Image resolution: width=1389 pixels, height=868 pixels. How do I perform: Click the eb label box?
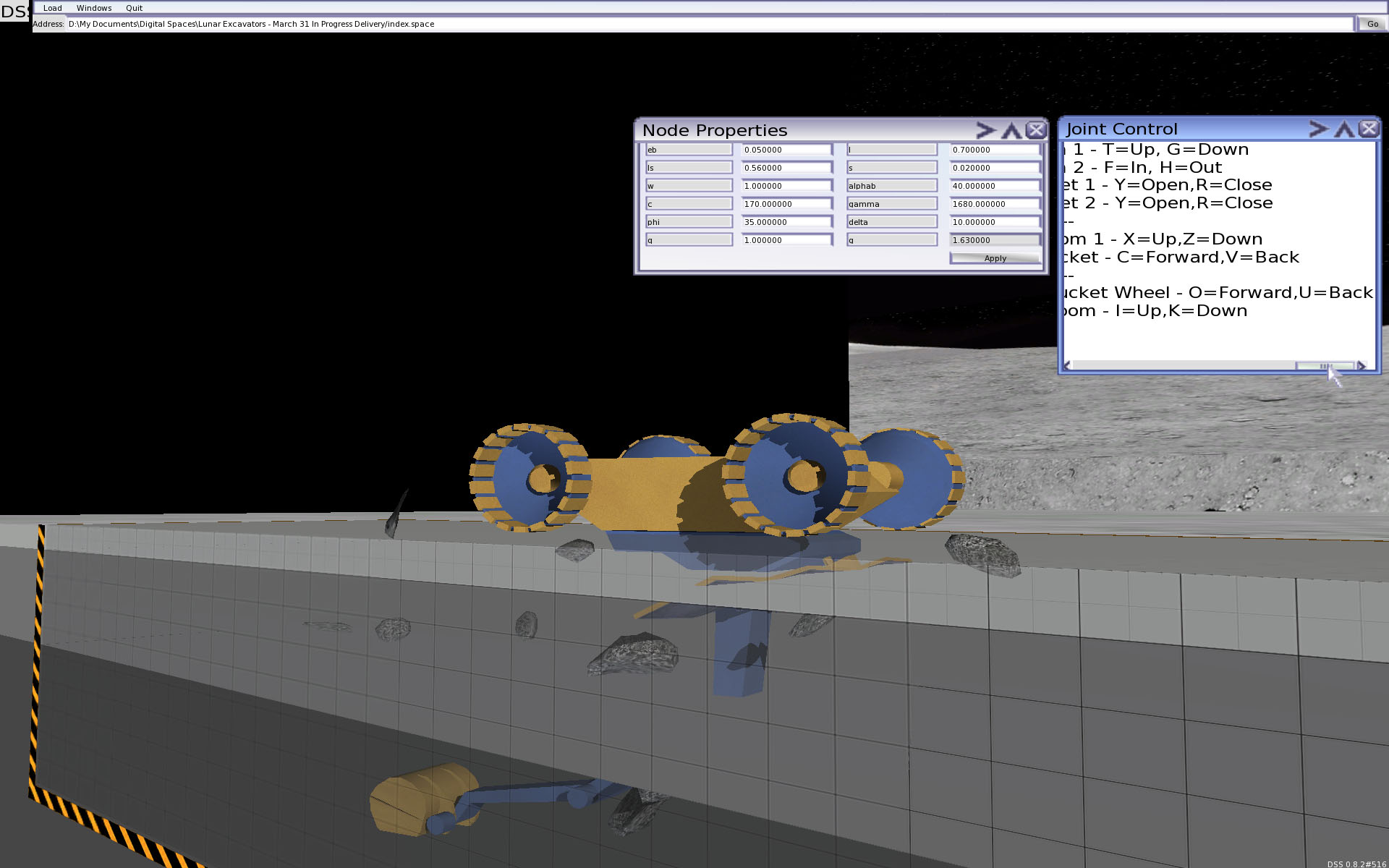point(689,150)
